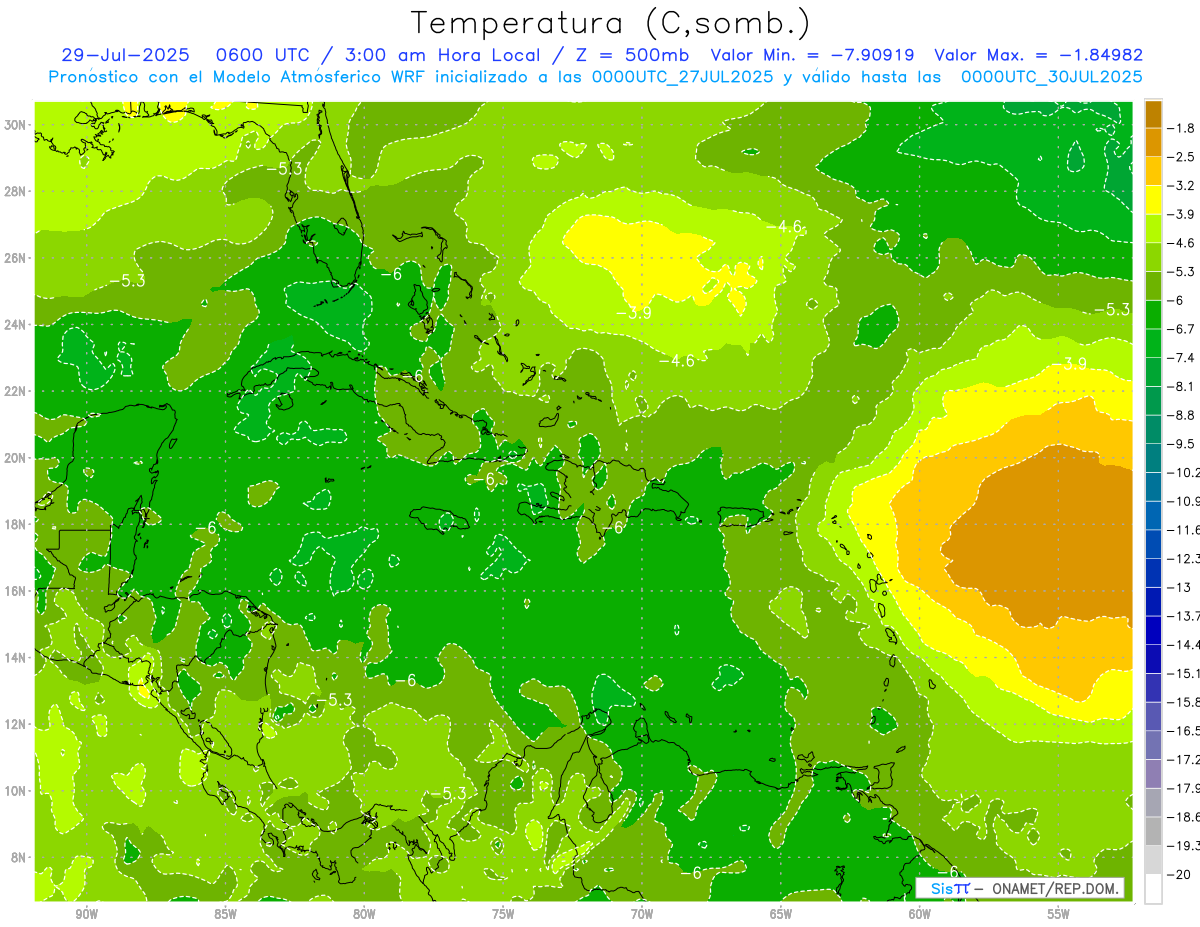
Task: Click the -15.8 color scale label
Action: (x=1184, y=701)
